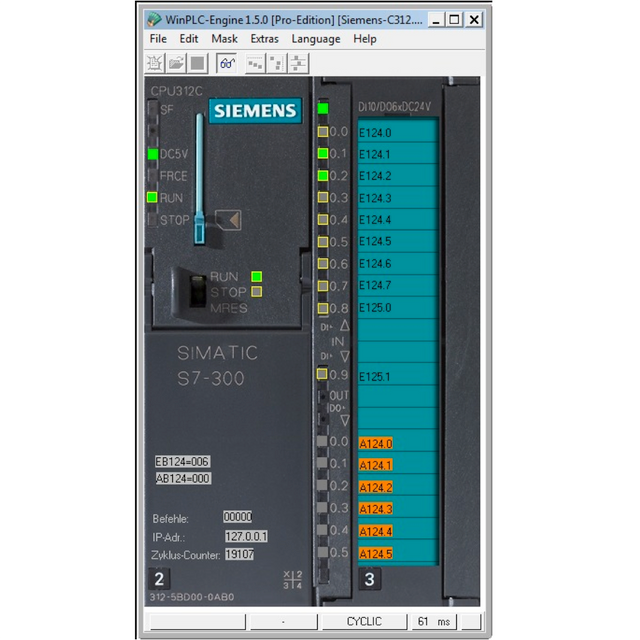Click the IP address 127.0.0.1 field
The image size is (640, 640).
click(x=247, y=536)
